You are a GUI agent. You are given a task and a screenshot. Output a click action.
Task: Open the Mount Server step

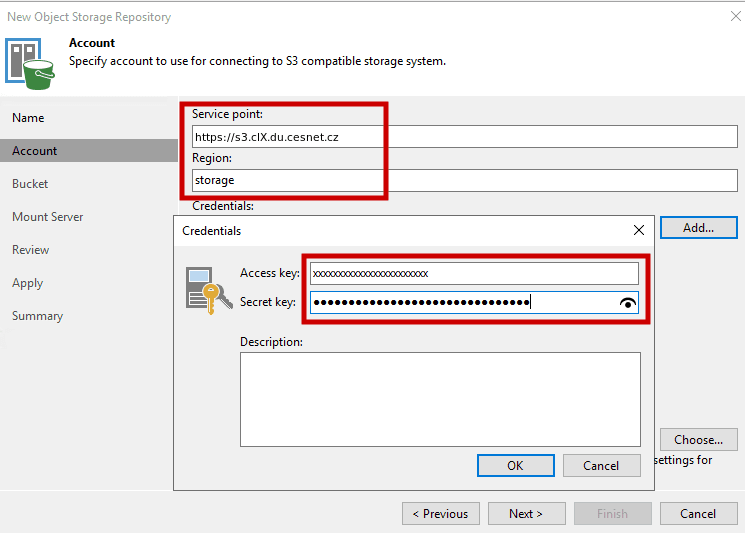coord(48,217)
